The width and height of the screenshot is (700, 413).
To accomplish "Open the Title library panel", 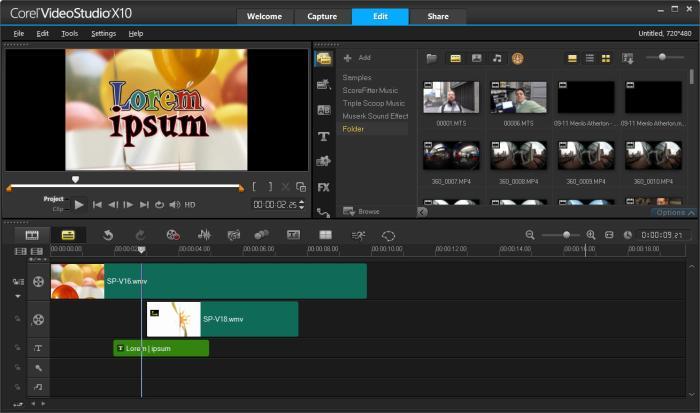I will 324,136.
